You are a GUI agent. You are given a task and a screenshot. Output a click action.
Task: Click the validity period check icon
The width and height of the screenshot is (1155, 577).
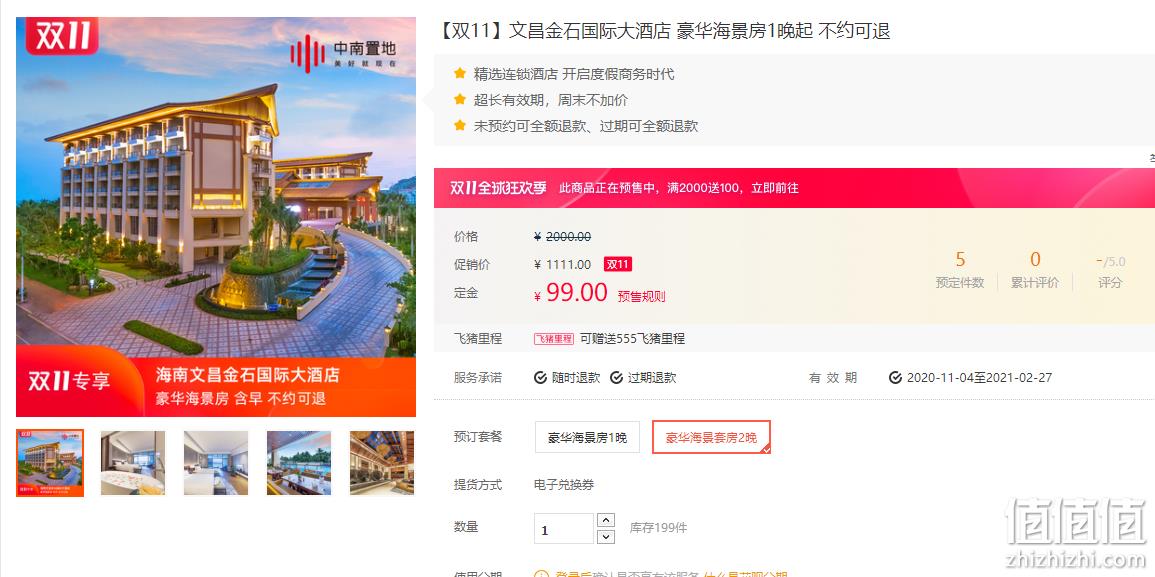coord(895,377)
